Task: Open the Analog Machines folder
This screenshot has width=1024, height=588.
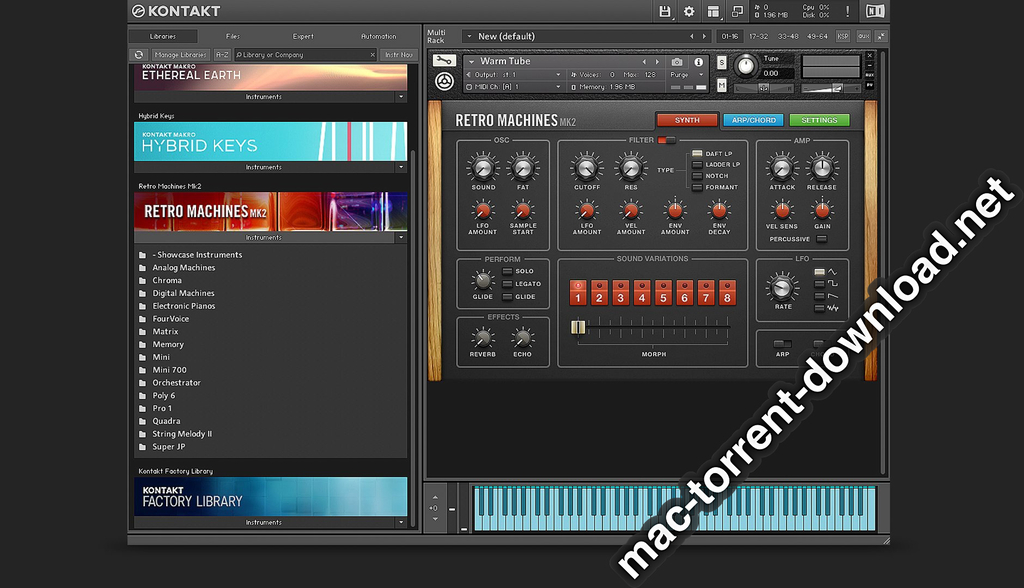Action: 183,268
